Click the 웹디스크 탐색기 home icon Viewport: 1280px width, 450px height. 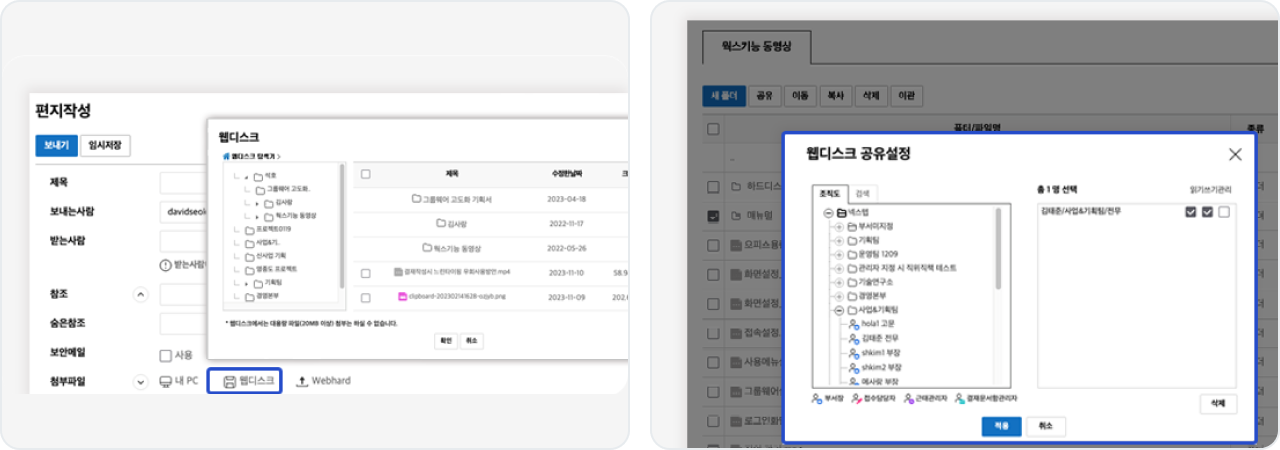[x=226, y=157]
